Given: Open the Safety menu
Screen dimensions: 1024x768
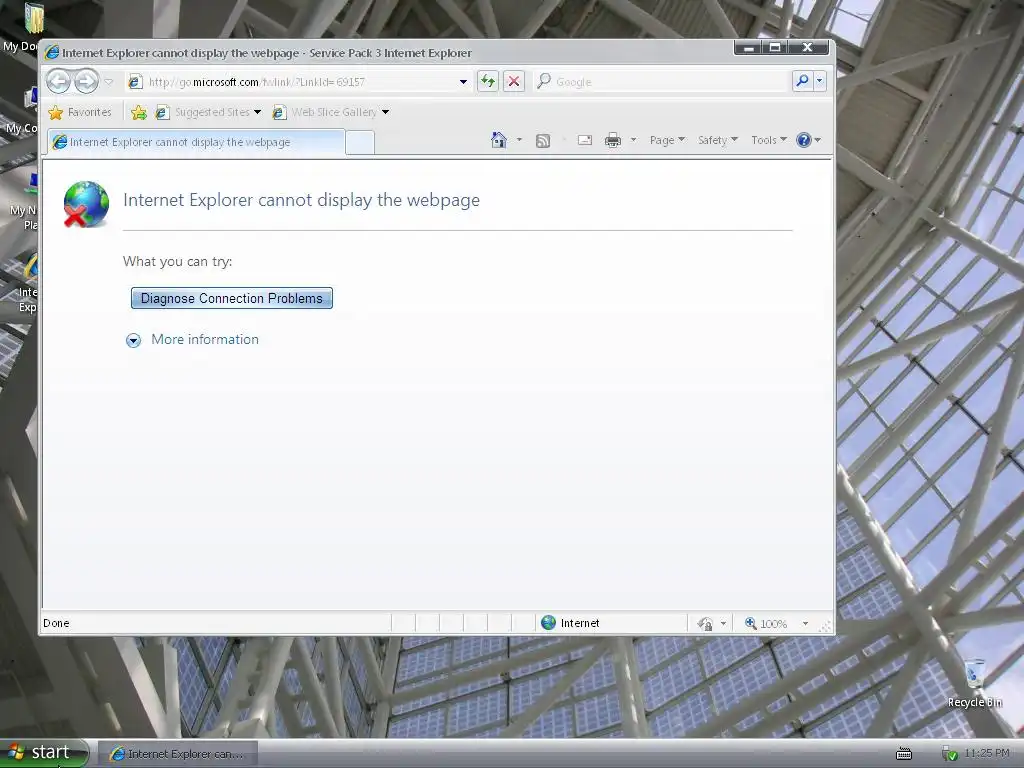Looking at the screenshot, I should [717, 140].
